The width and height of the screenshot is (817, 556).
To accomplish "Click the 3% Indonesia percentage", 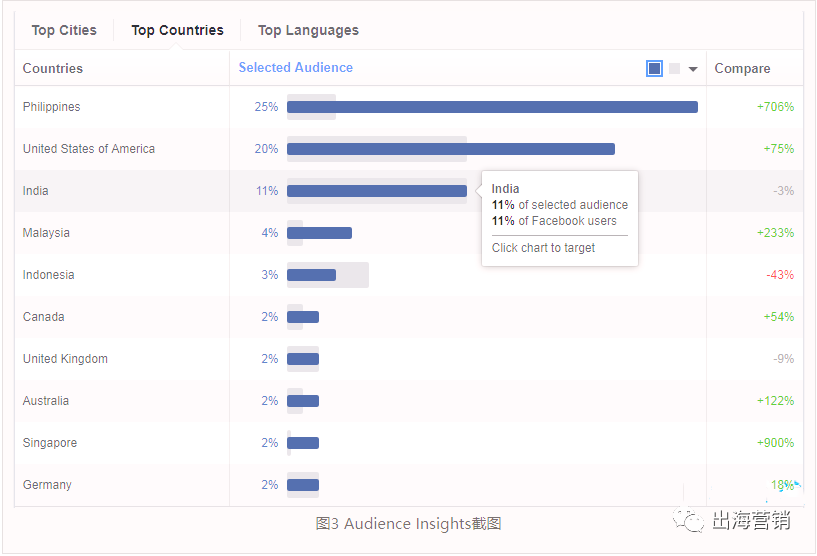I will point(270,275).
